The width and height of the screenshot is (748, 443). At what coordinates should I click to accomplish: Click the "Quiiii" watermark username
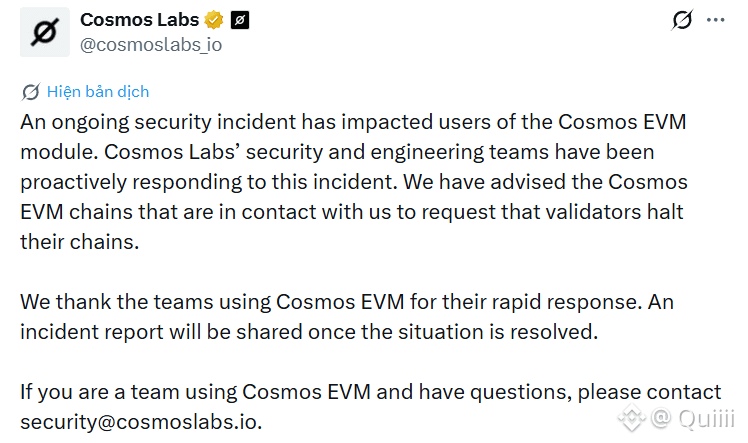706,419
